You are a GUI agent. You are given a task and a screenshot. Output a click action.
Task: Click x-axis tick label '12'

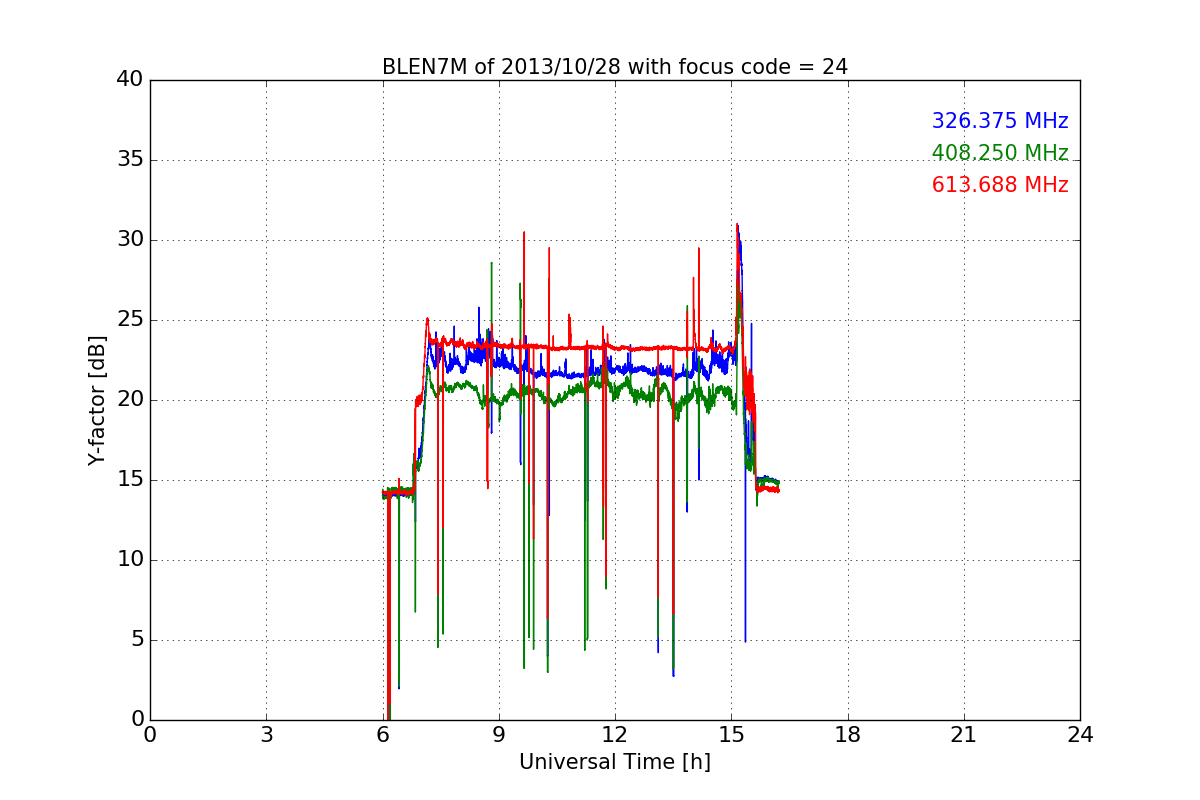(615, 735)
